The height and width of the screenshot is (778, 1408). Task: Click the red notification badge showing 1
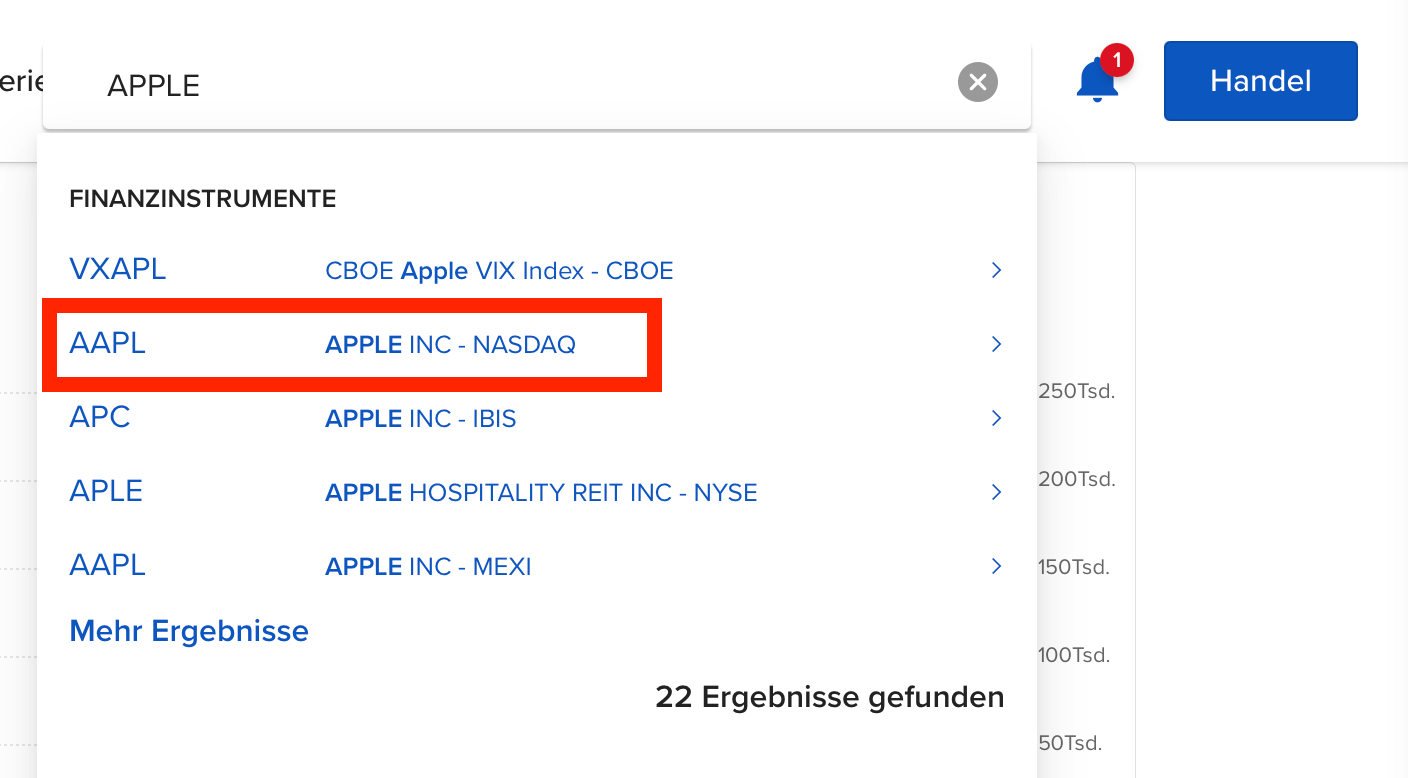[1117, 60]
